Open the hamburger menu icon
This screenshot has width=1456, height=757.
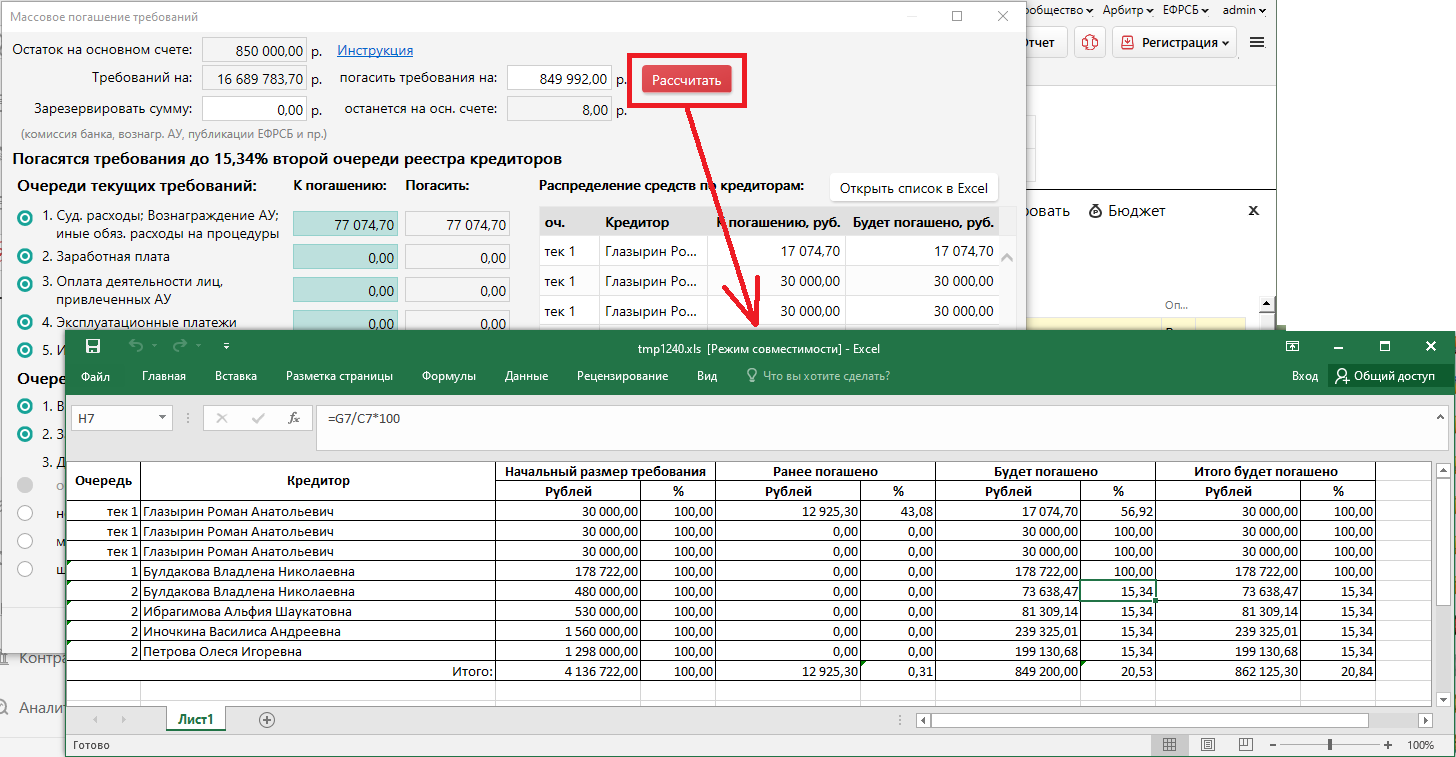pos(1257,43)
